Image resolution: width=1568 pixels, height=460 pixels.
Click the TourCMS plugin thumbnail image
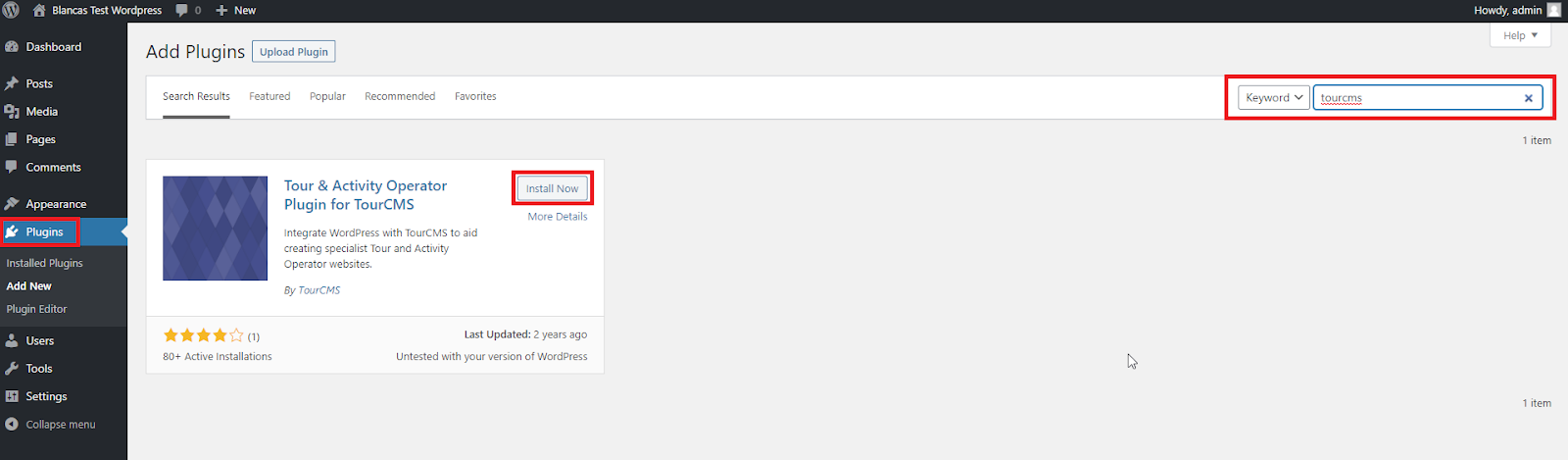point(215,229)
